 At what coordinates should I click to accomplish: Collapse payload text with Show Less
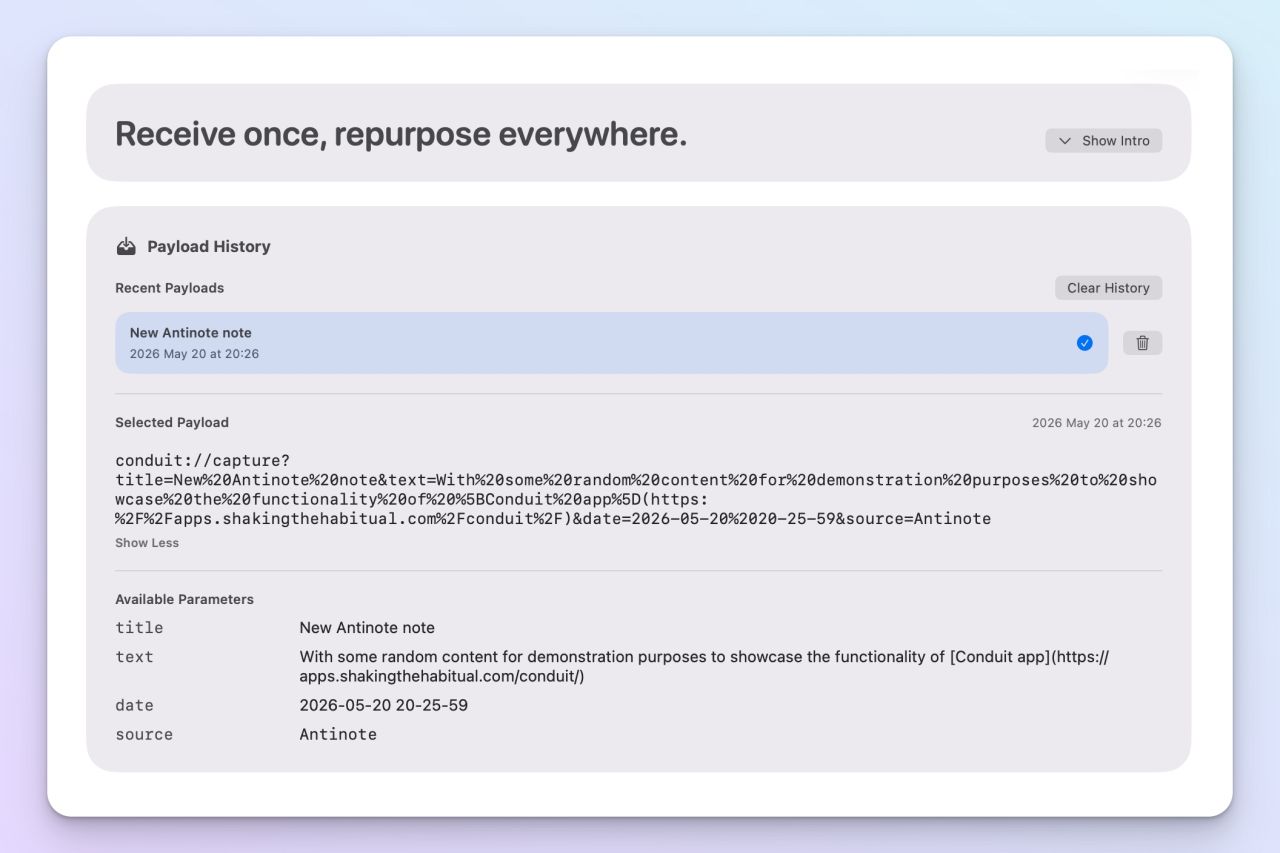click(147, 543)
